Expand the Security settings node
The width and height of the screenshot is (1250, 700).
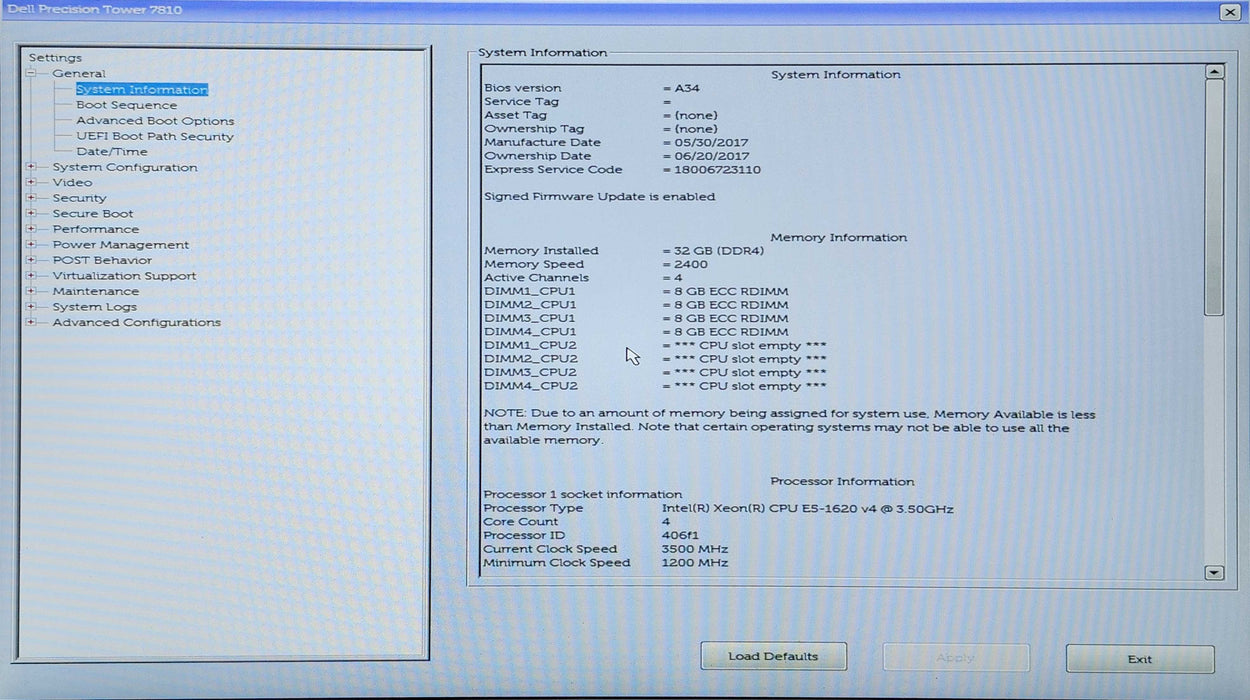click(x=31, y=198)
